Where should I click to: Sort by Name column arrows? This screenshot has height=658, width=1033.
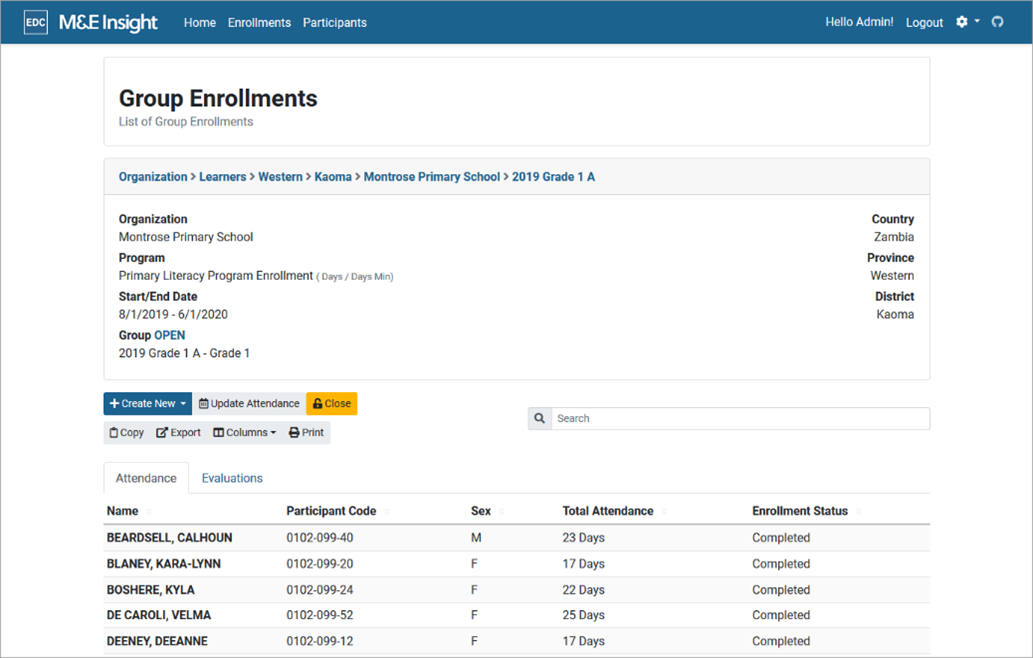150,511
